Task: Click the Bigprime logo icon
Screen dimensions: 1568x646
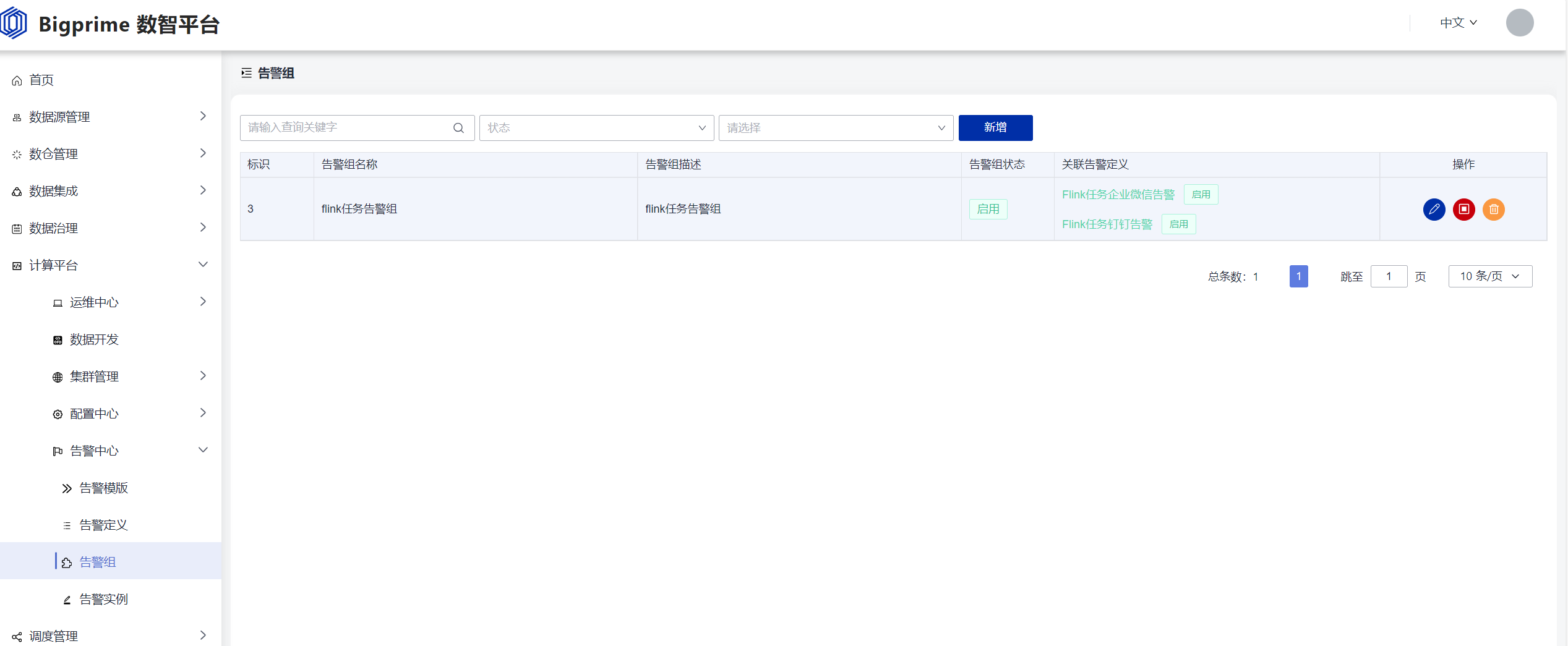Action: point(14,23)
